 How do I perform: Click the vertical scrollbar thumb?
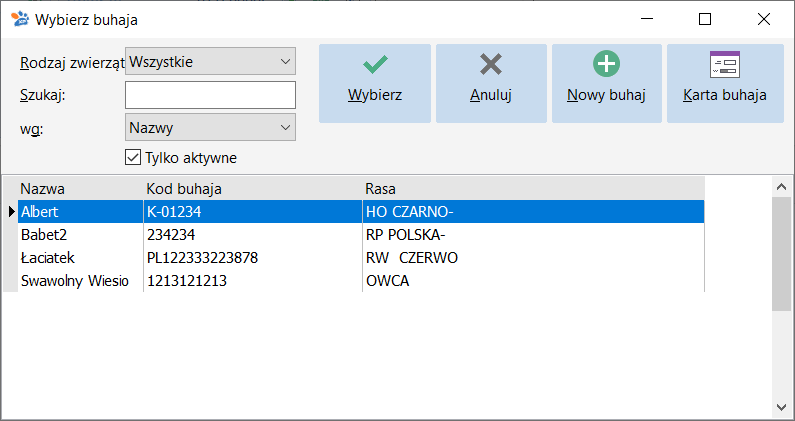[x=781, y=254]
